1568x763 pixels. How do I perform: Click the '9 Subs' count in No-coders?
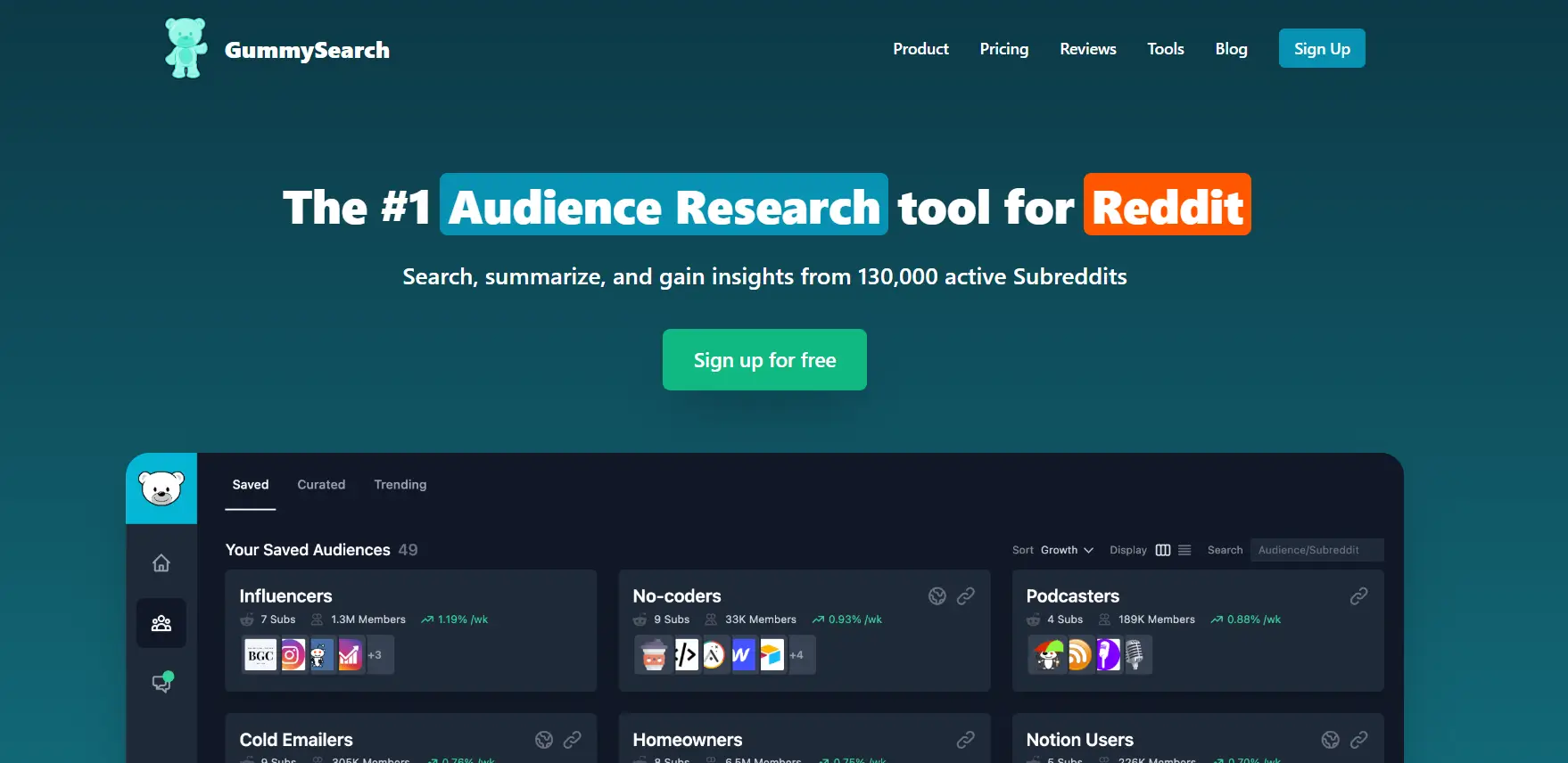point(671,619)
